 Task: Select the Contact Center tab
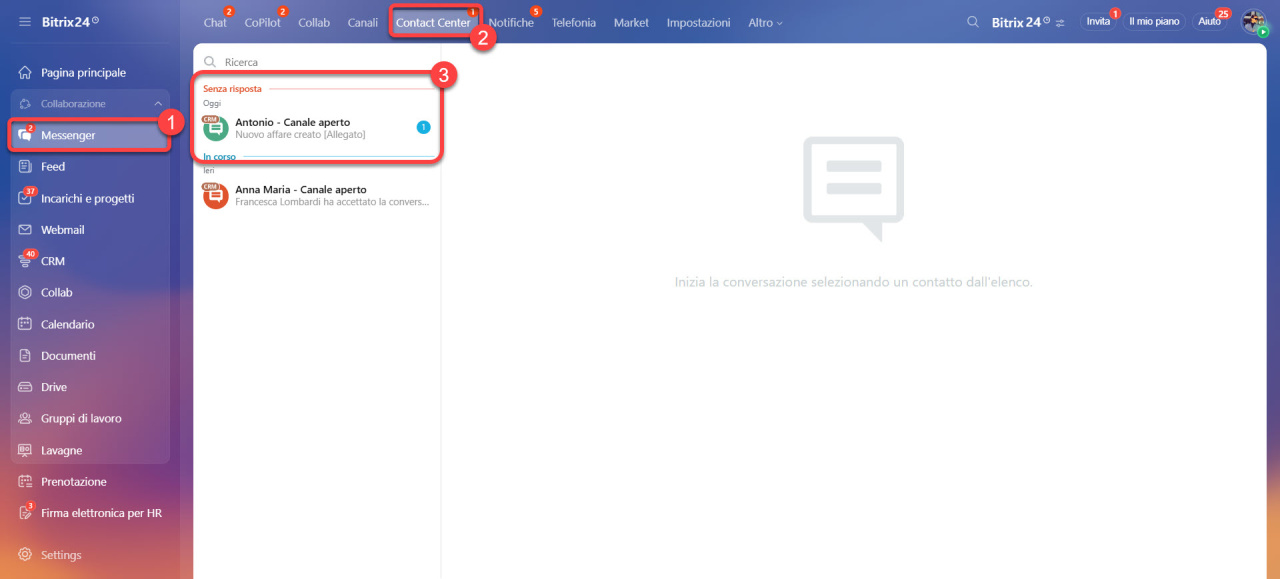point(433,22)
